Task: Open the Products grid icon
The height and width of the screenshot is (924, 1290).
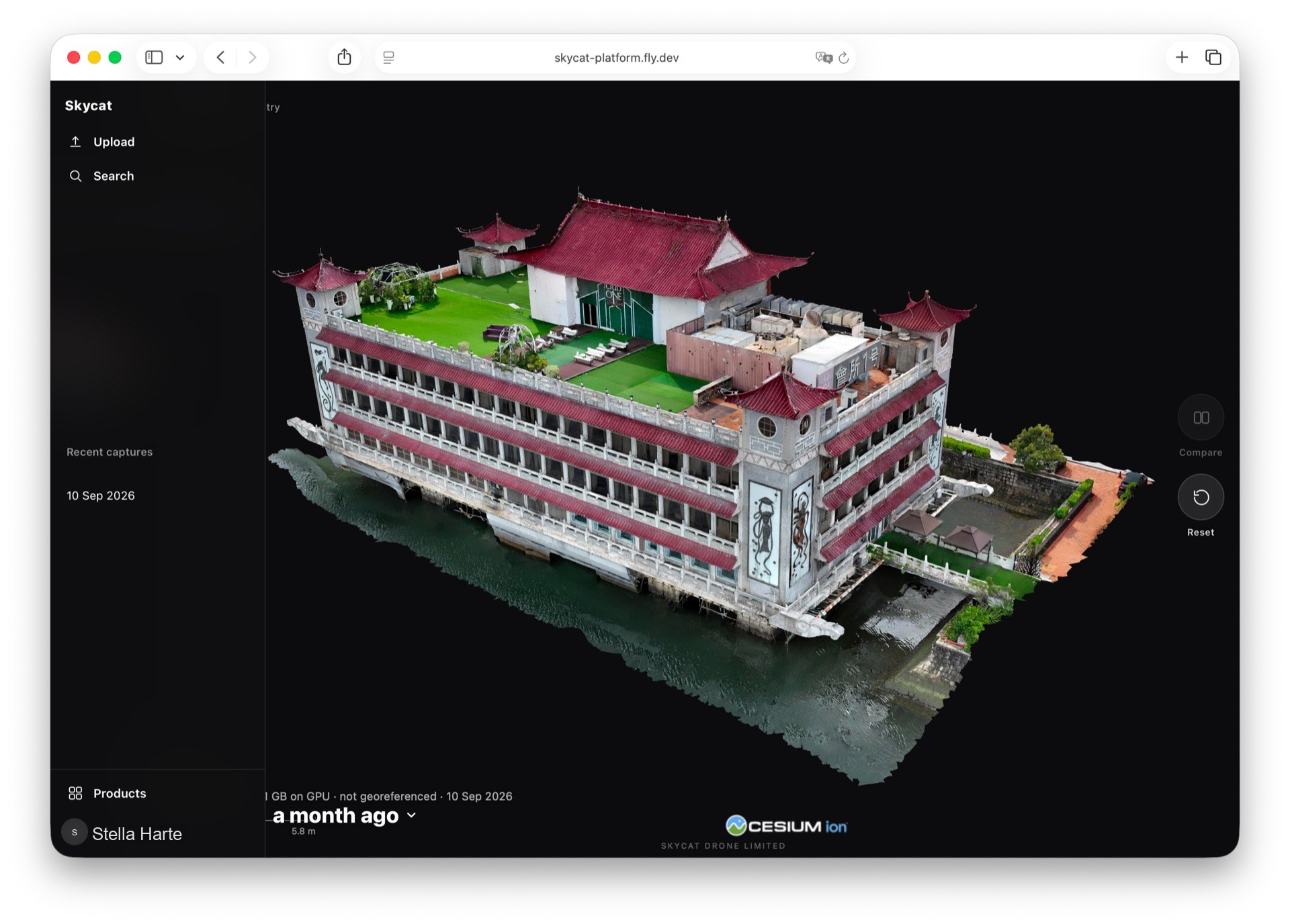Action: [75, 793]
